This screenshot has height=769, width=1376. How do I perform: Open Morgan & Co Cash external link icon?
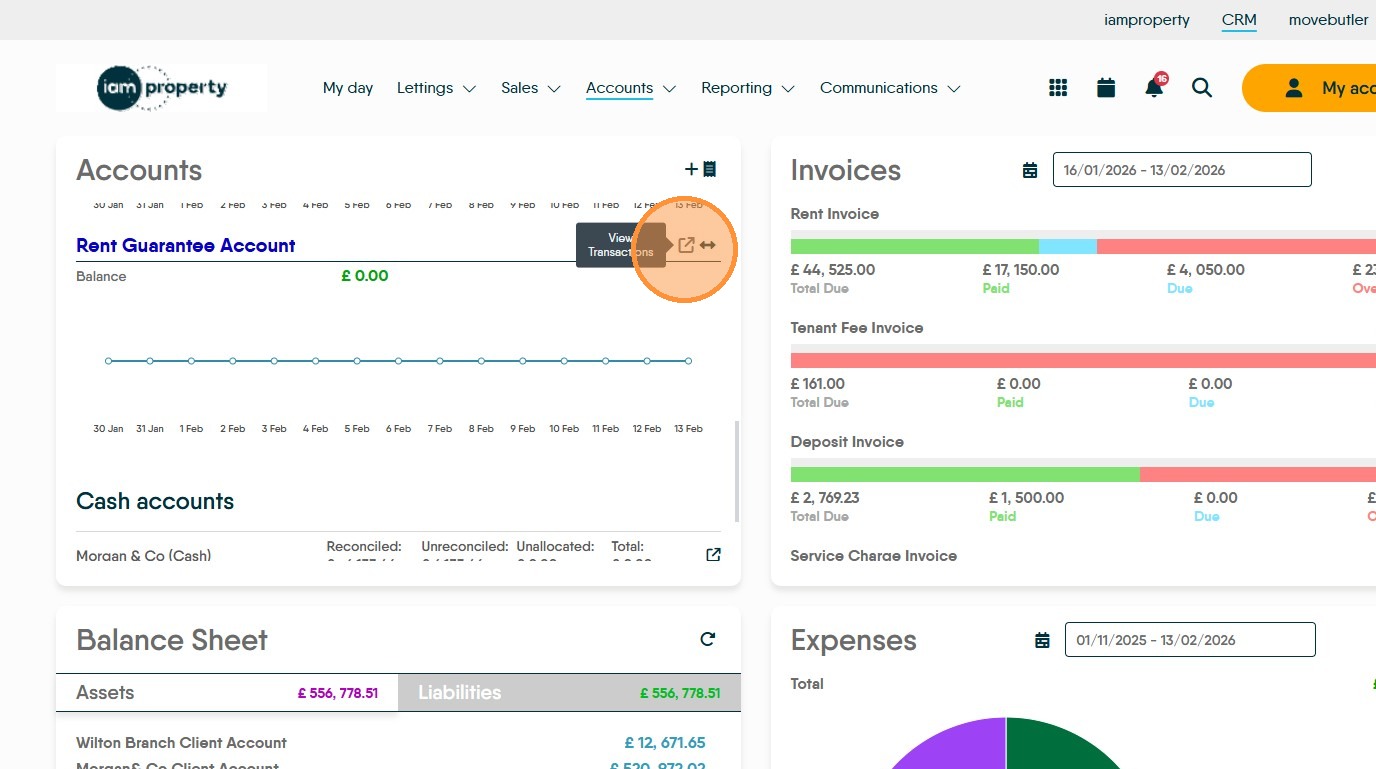coord(713,555)
